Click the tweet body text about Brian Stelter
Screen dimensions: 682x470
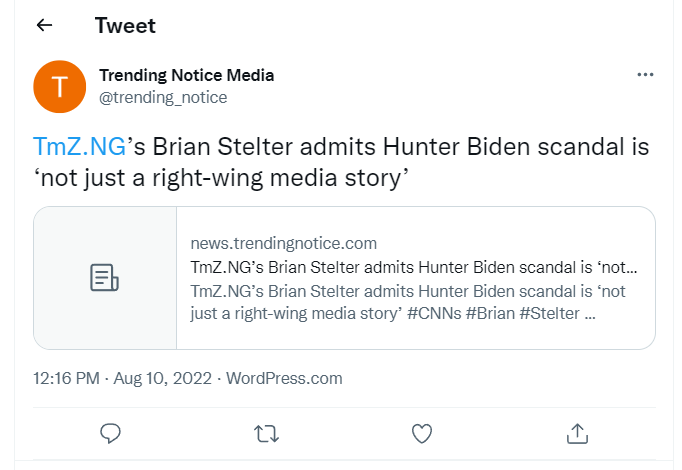[341, 162]
